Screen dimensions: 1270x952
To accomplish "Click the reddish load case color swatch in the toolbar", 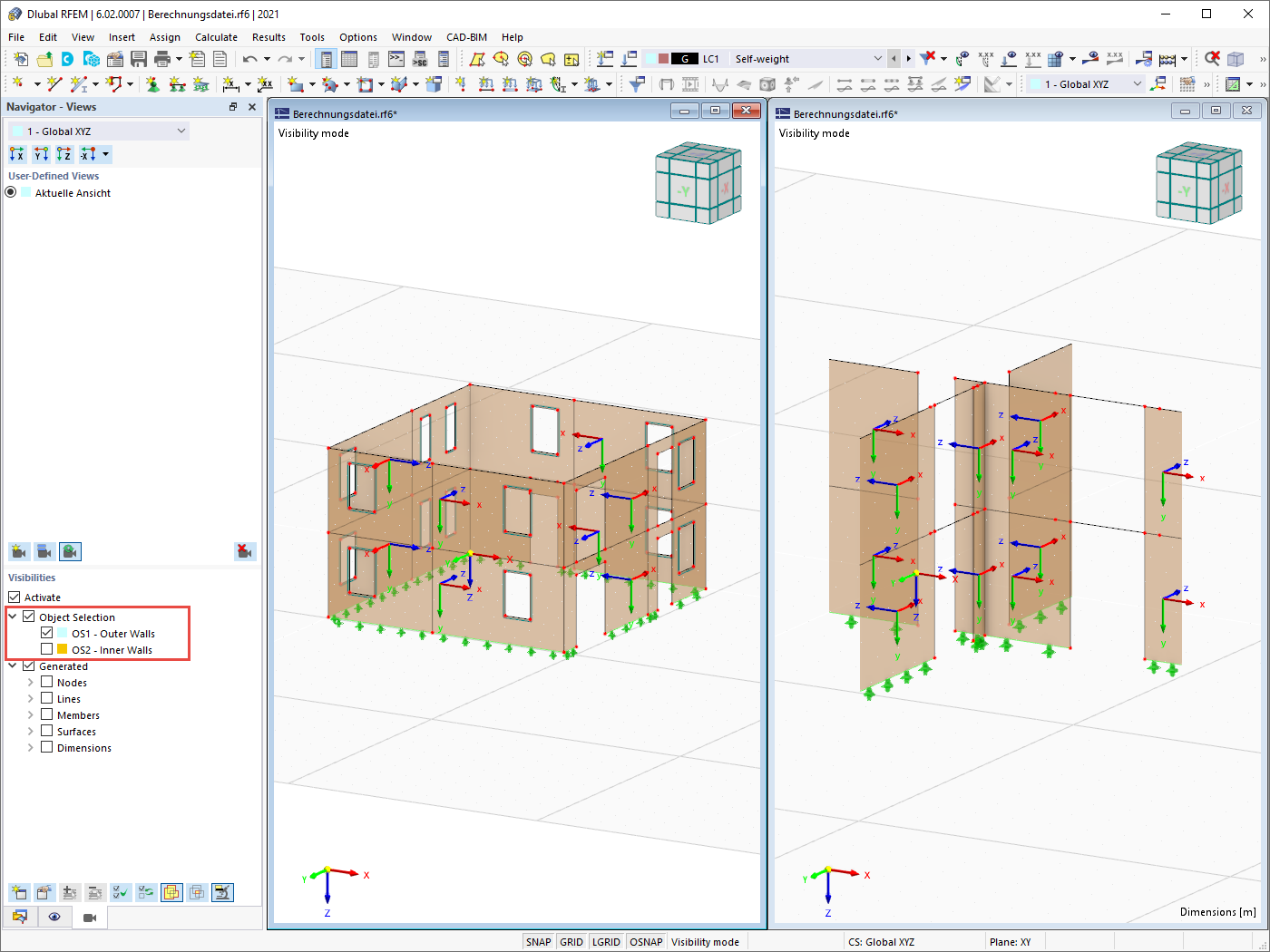I will [663, 59].
